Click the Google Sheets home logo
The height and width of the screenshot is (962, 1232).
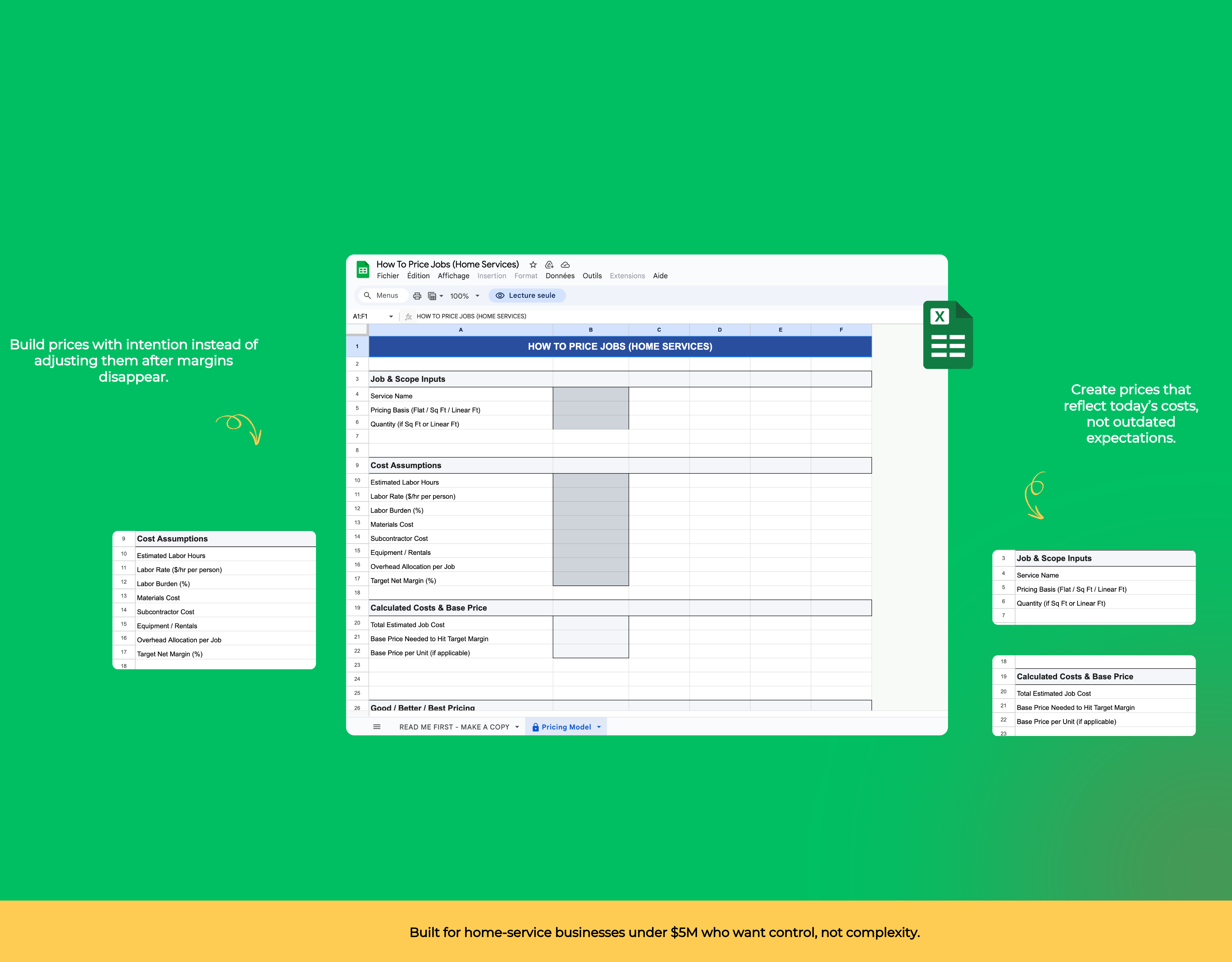coord(363,270)
